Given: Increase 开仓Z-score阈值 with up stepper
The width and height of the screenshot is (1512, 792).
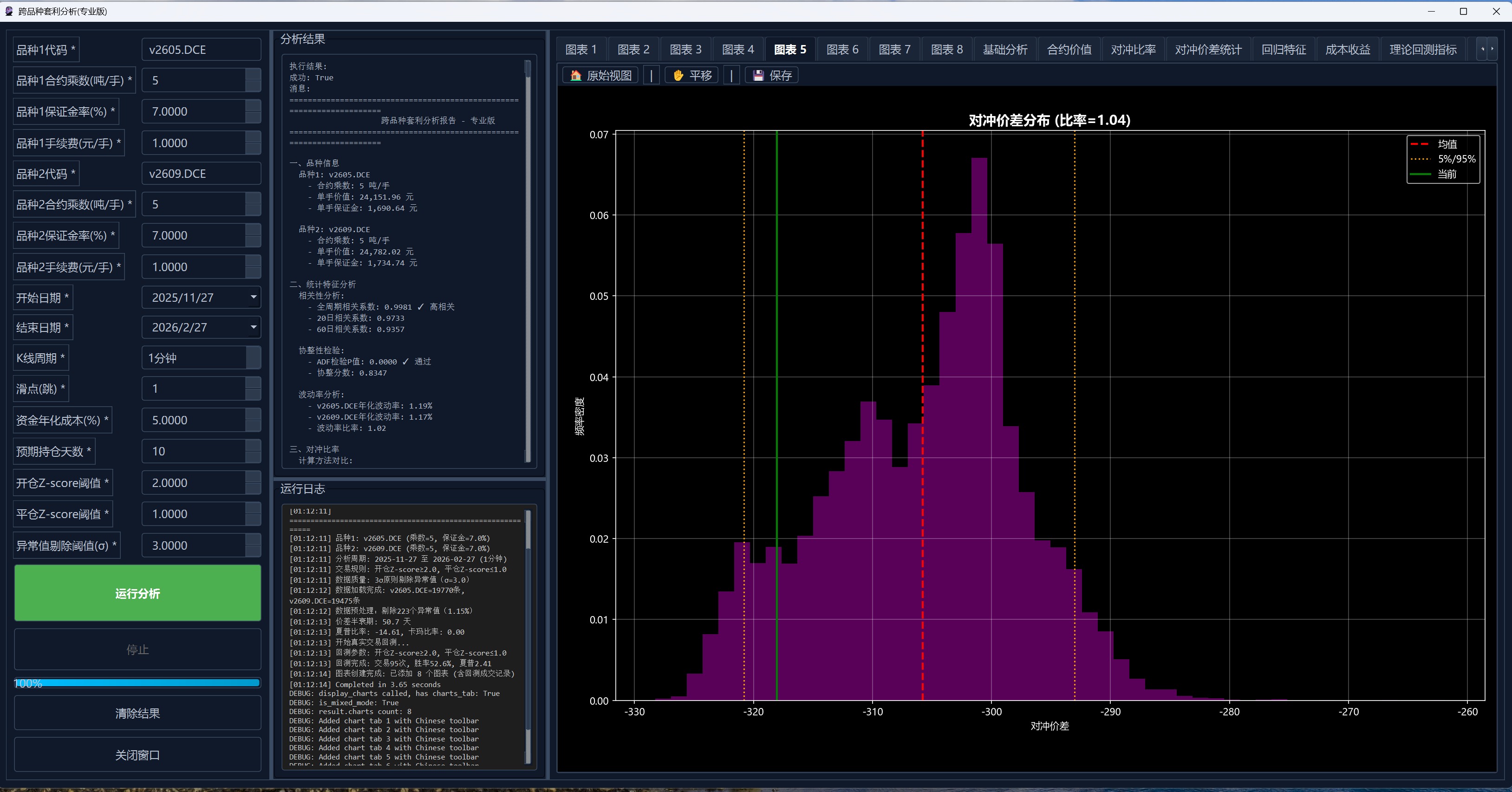Looking at the screenshot, I should point(253,476).
